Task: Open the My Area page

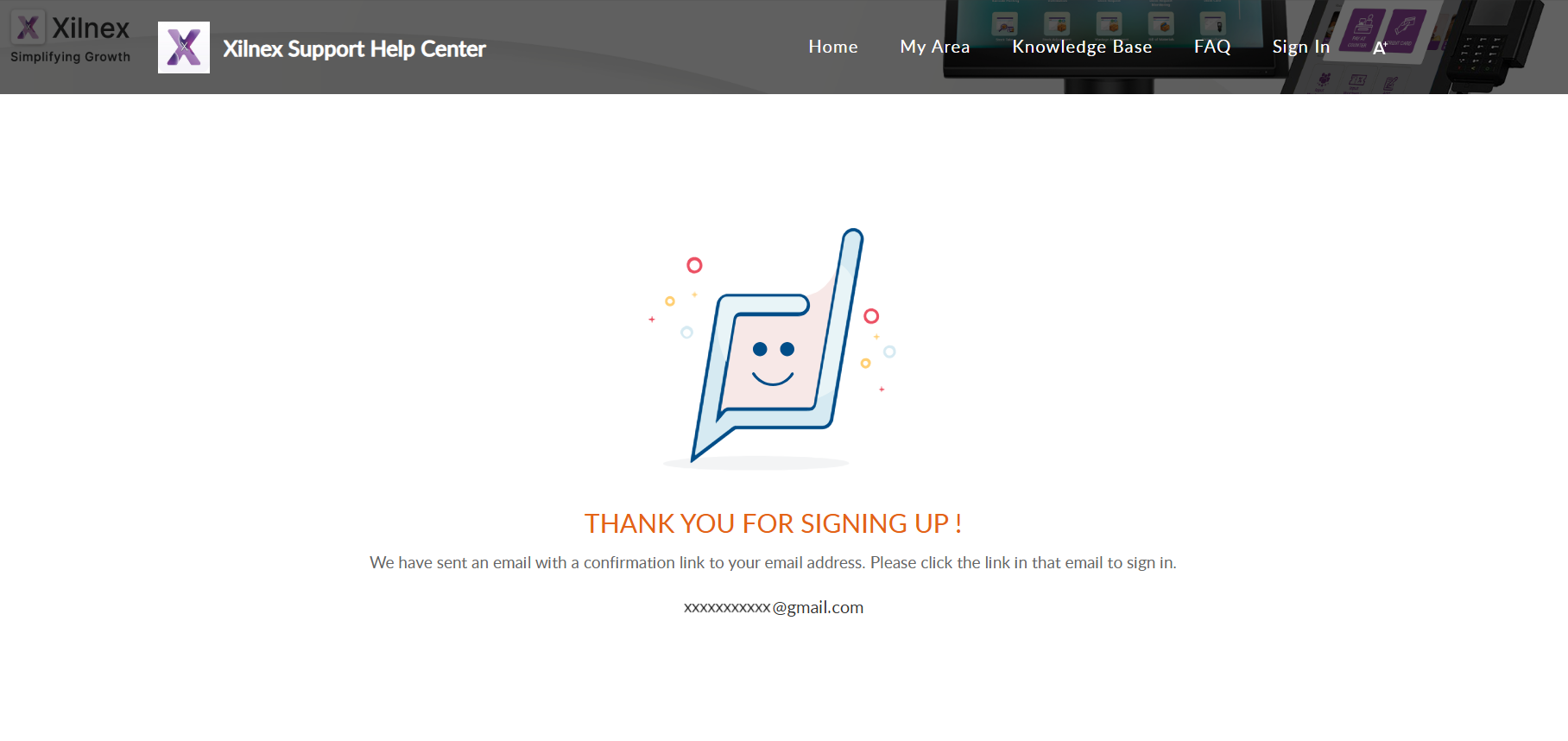Action: click(934, 47)
